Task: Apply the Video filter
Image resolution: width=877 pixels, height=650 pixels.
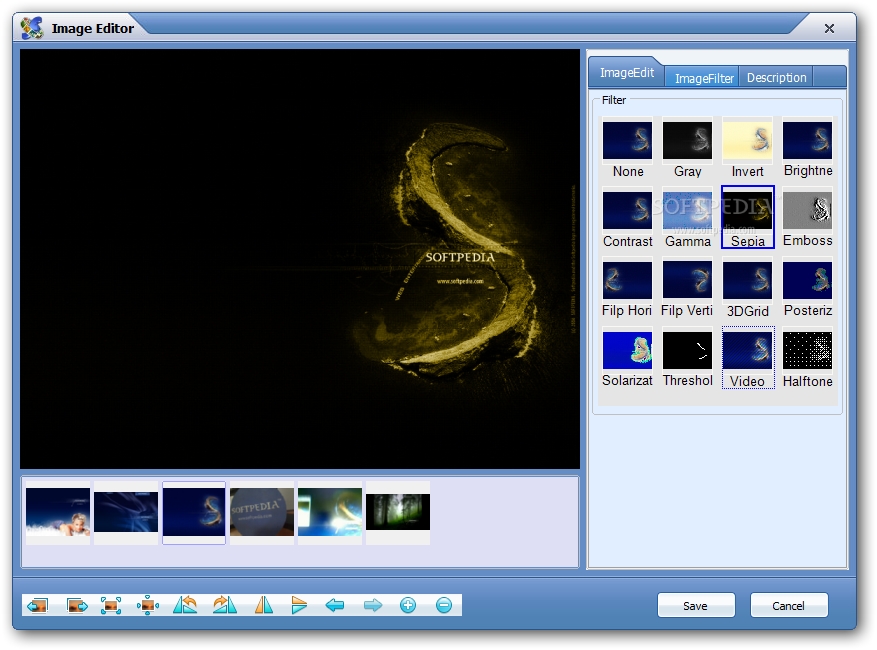Action: pos(748,358)
